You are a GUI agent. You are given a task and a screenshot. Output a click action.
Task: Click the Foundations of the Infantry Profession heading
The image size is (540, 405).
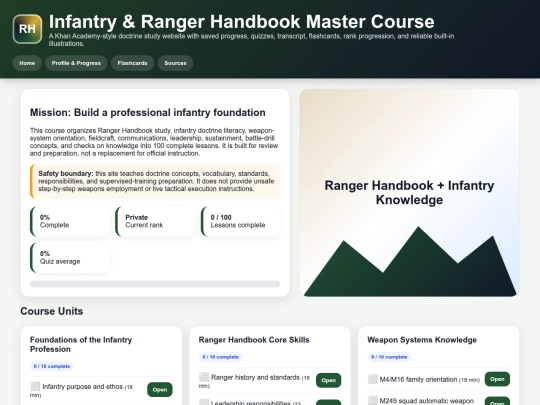[81, 344]
